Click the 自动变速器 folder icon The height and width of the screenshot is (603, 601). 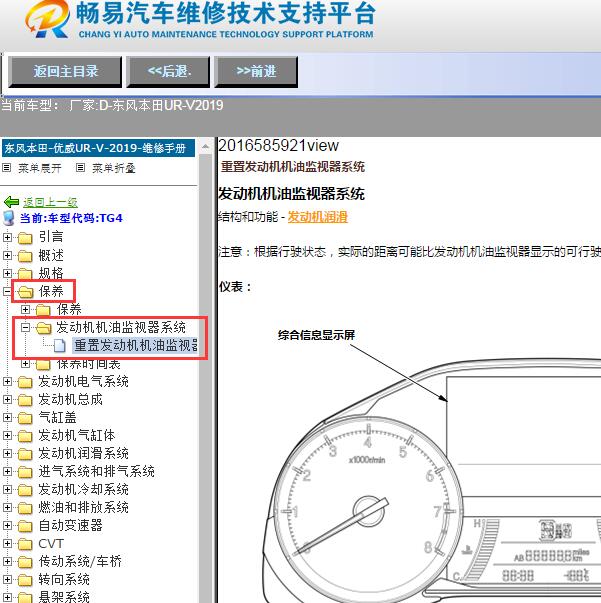(25, 526)
